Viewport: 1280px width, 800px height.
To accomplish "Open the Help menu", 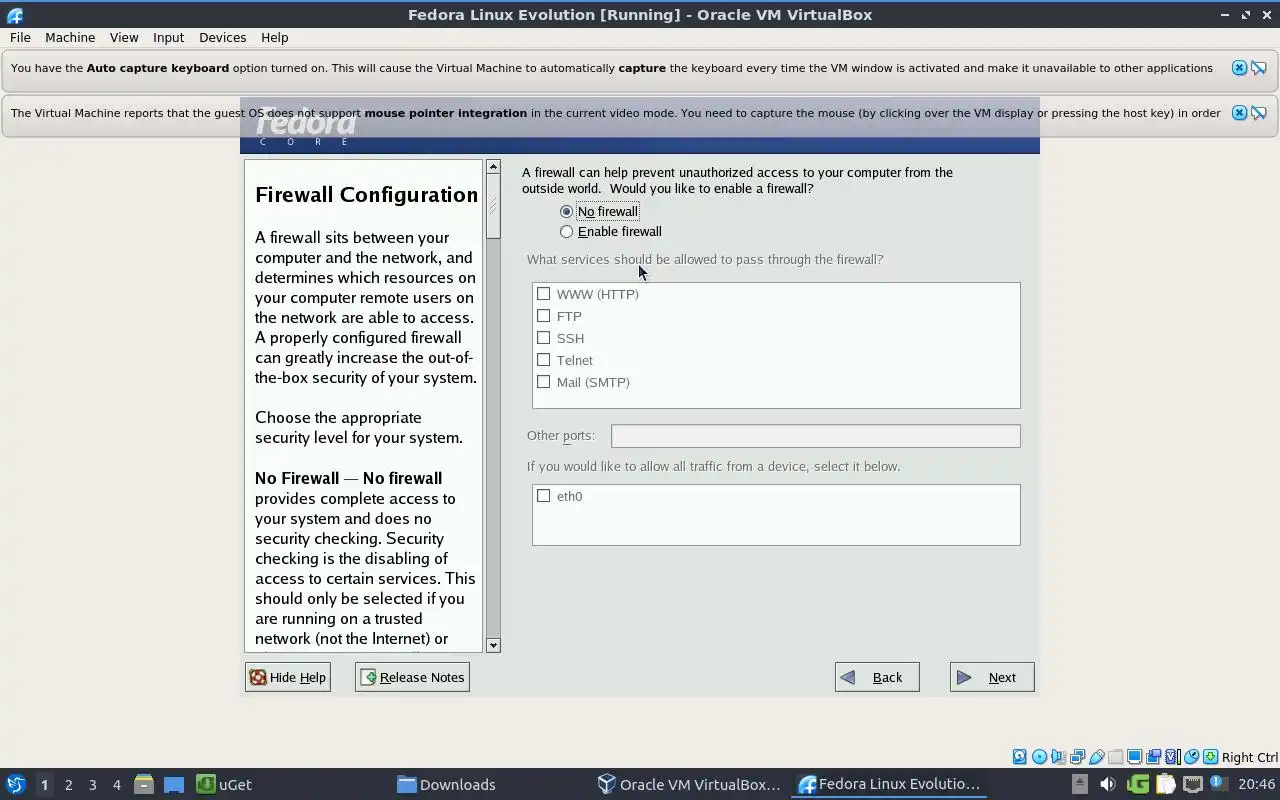I will pyautogui.click(x=274, y=37).
